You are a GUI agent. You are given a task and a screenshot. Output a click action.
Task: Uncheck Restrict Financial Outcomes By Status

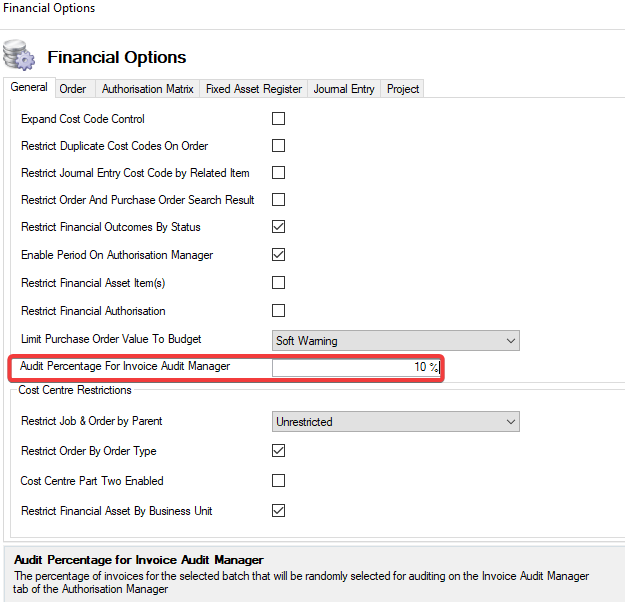279,227
